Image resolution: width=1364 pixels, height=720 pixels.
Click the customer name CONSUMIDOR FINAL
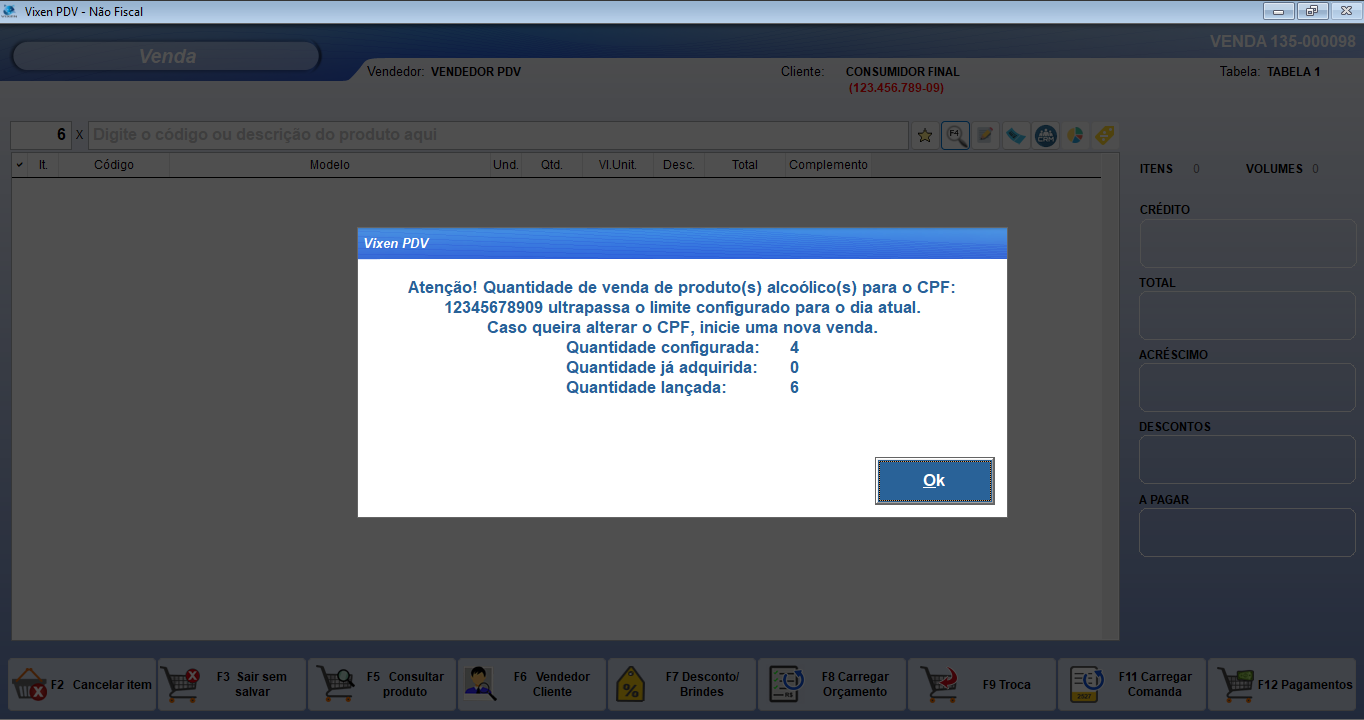902,72
